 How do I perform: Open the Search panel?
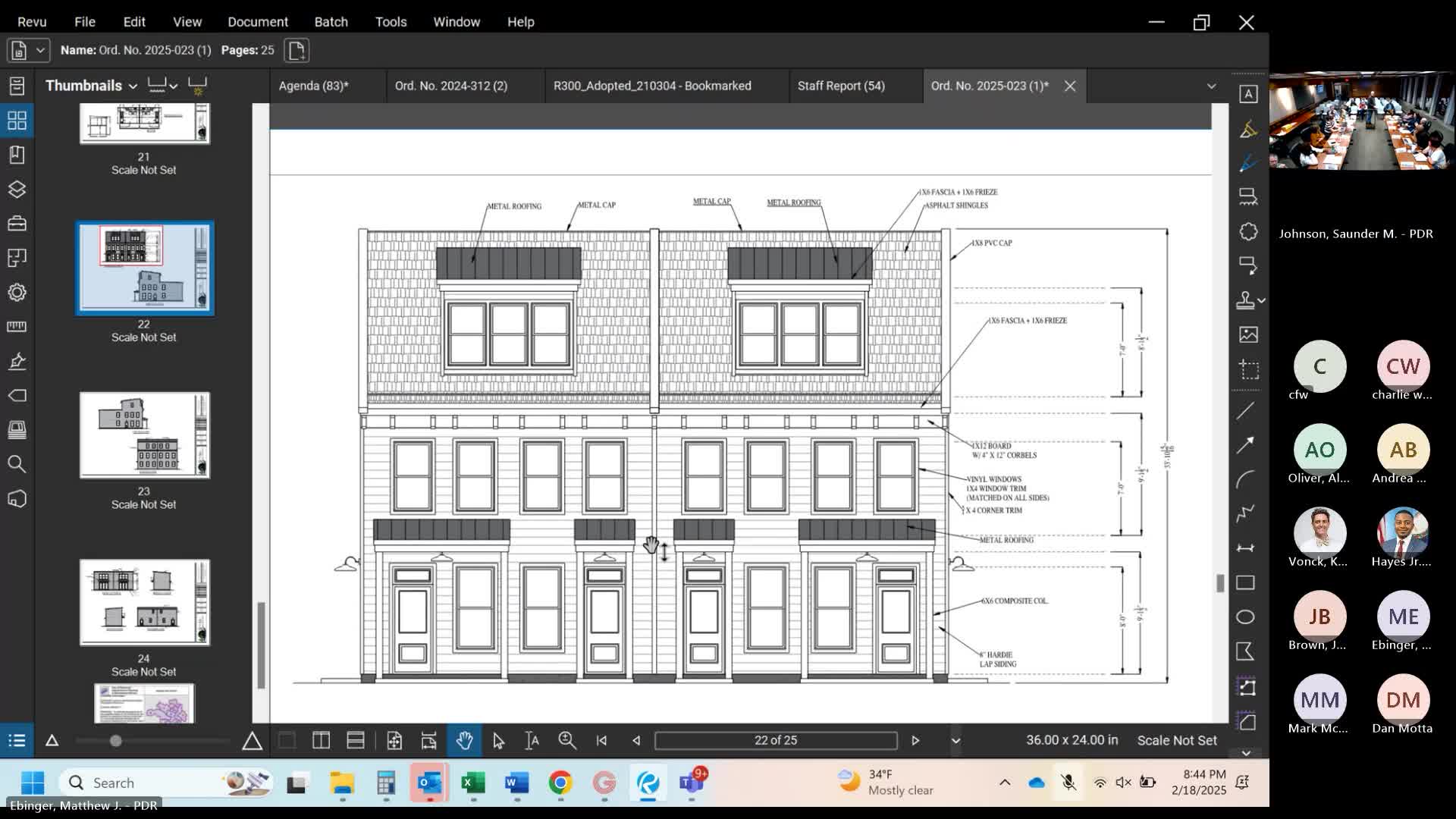pos(17,464)
